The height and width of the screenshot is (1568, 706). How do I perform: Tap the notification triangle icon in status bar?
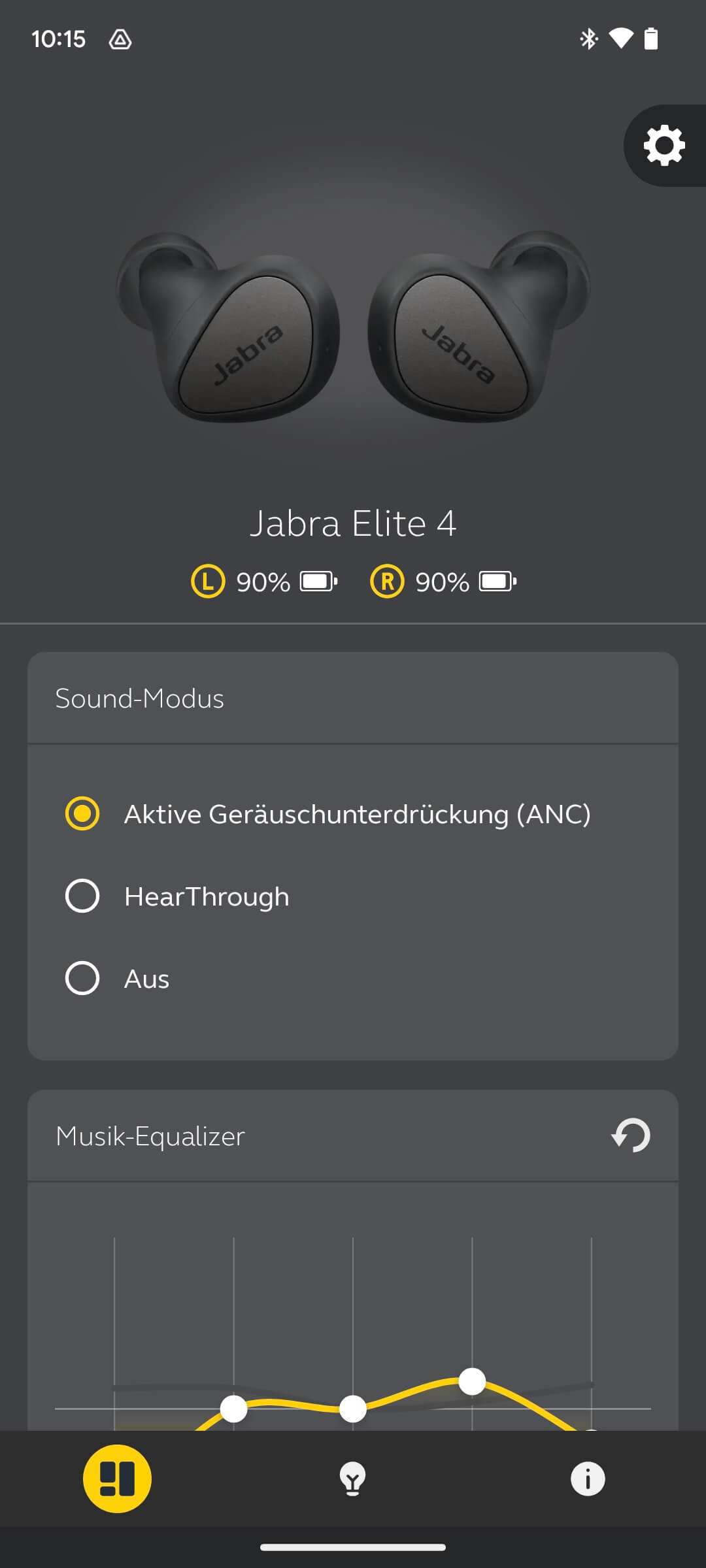(x=120, y=40)
